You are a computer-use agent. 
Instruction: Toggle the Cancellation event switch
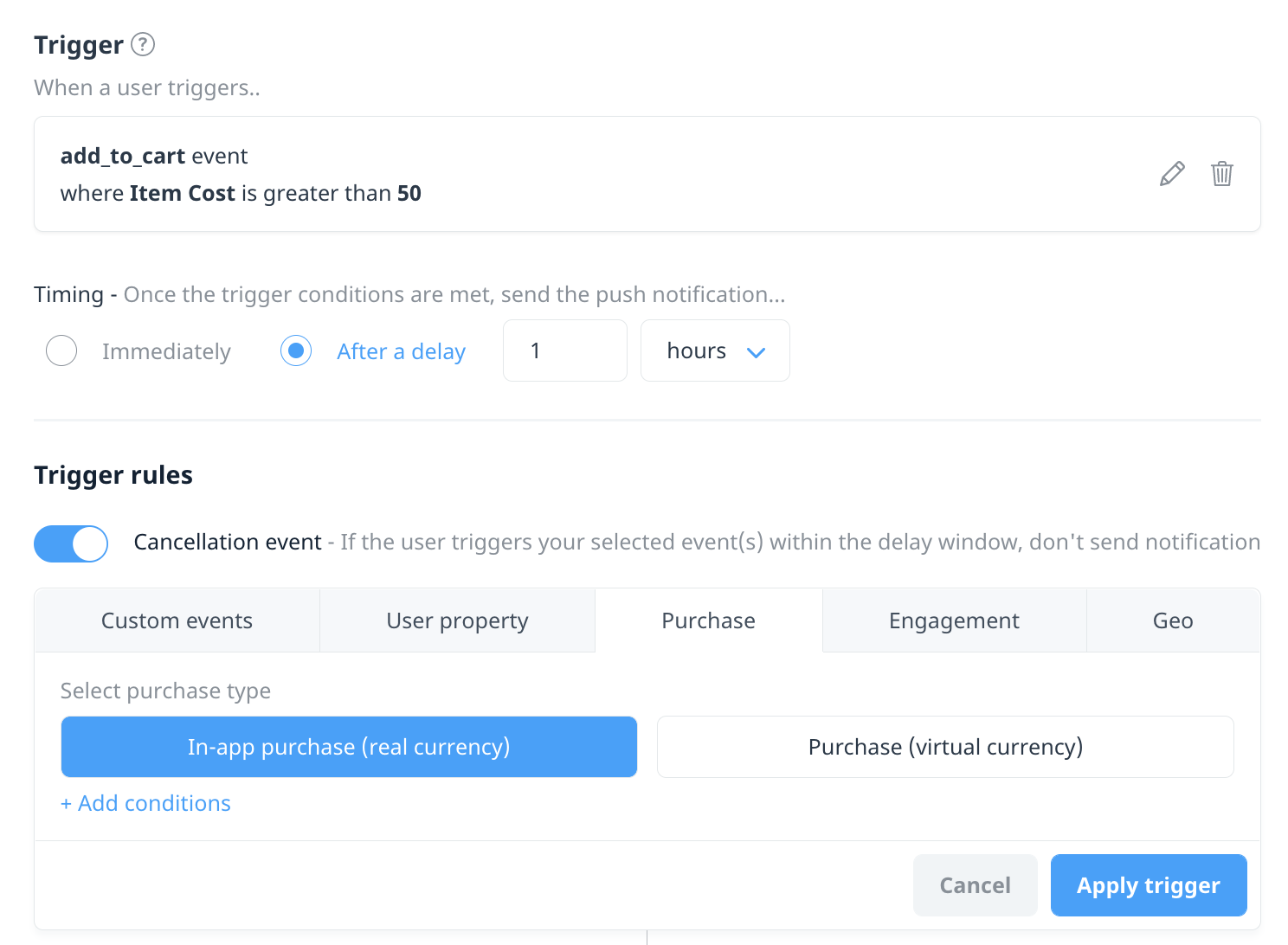pyautogui.click(x=71, y=543)
